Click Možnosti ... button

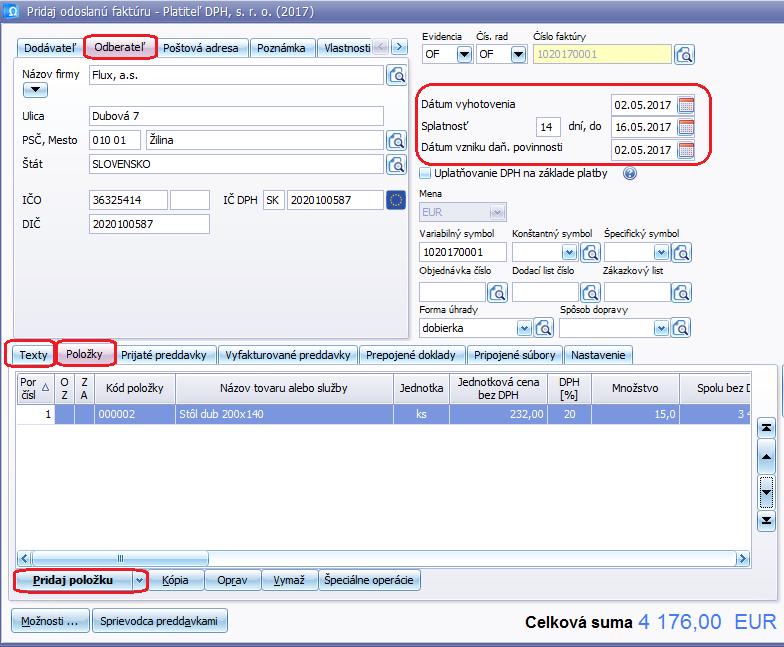tap(50, 621)
